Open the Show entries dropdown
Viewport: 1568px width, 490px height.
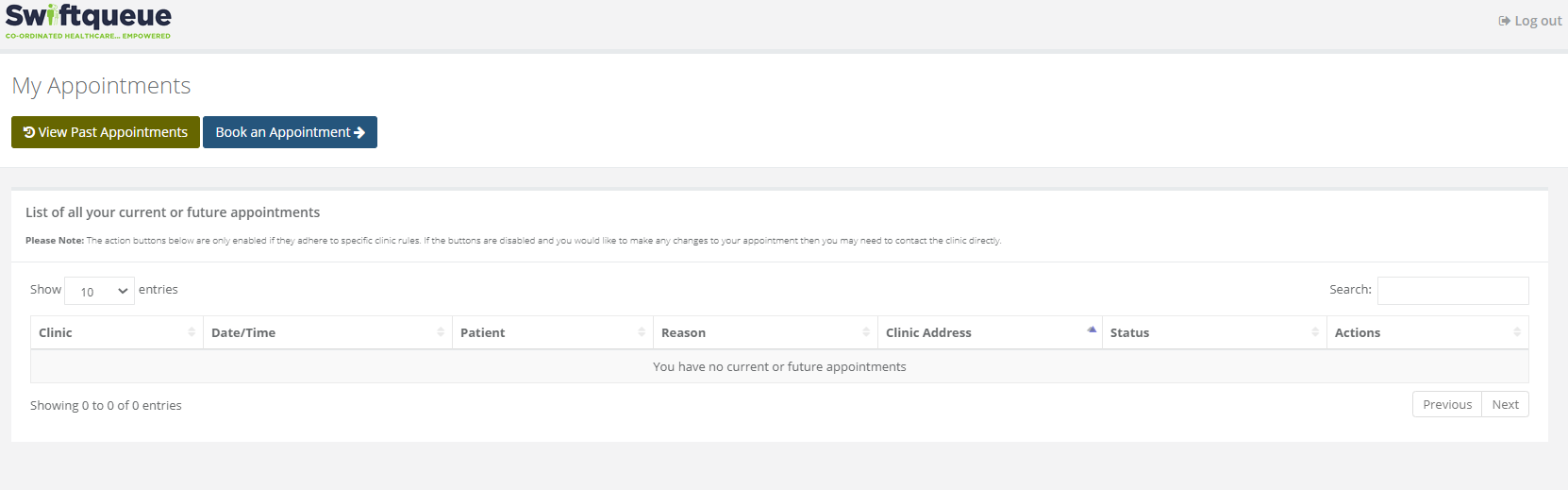99,291
